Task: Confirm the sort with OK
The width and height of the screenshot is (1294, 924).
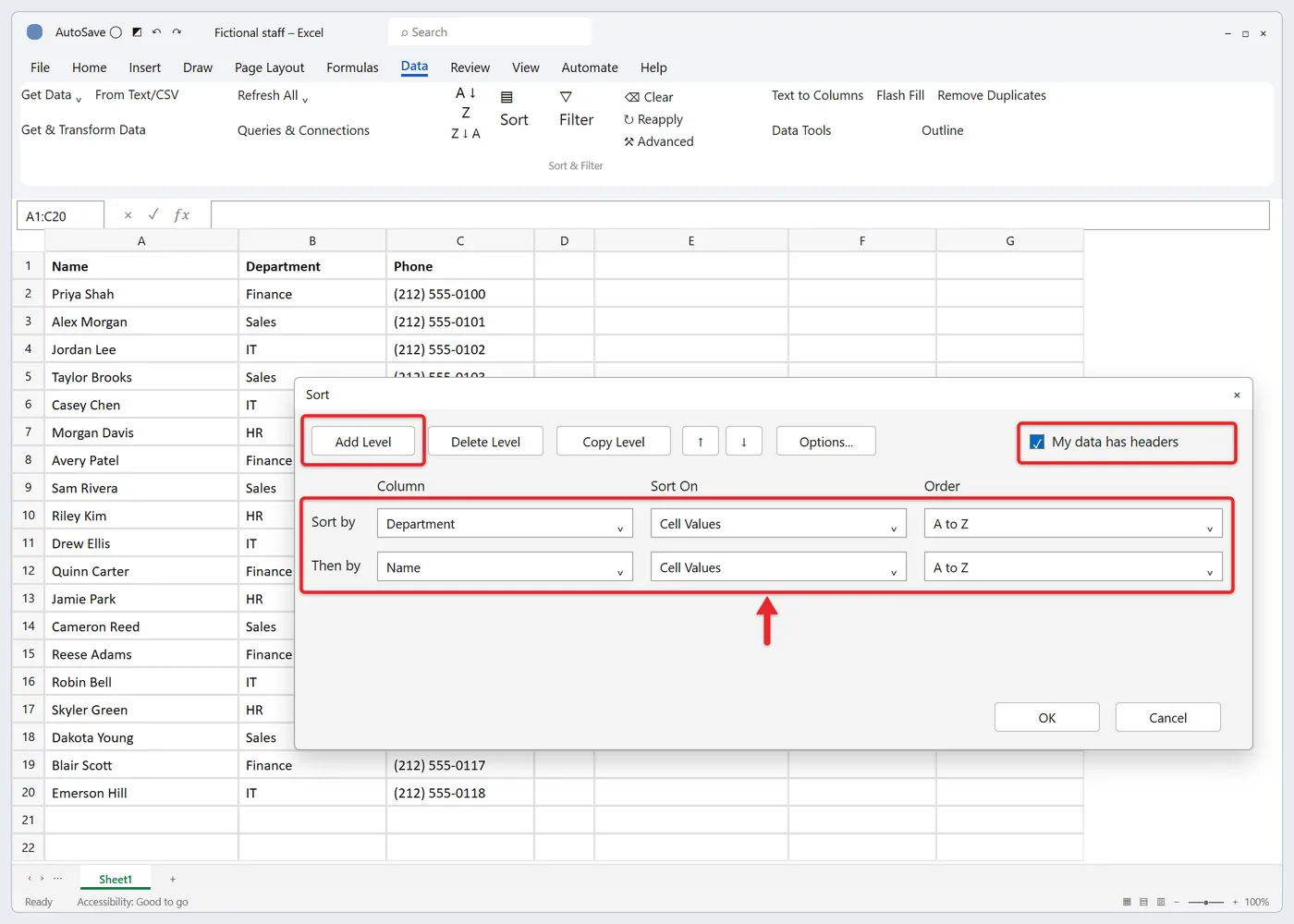Action: (x=1047, y=717)
